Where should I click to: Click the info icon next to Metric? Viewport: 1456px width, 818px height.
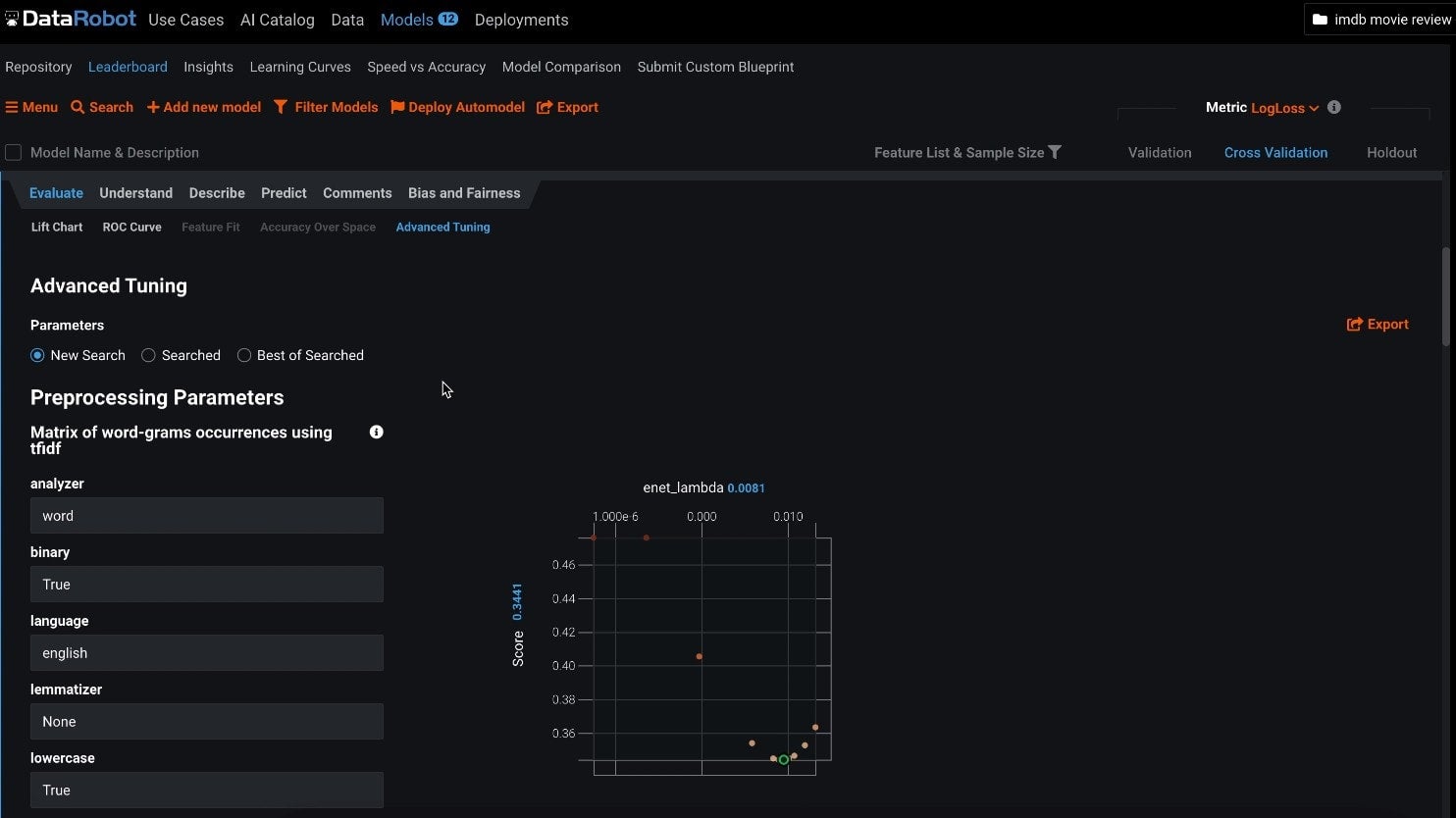coord(1334,107)
